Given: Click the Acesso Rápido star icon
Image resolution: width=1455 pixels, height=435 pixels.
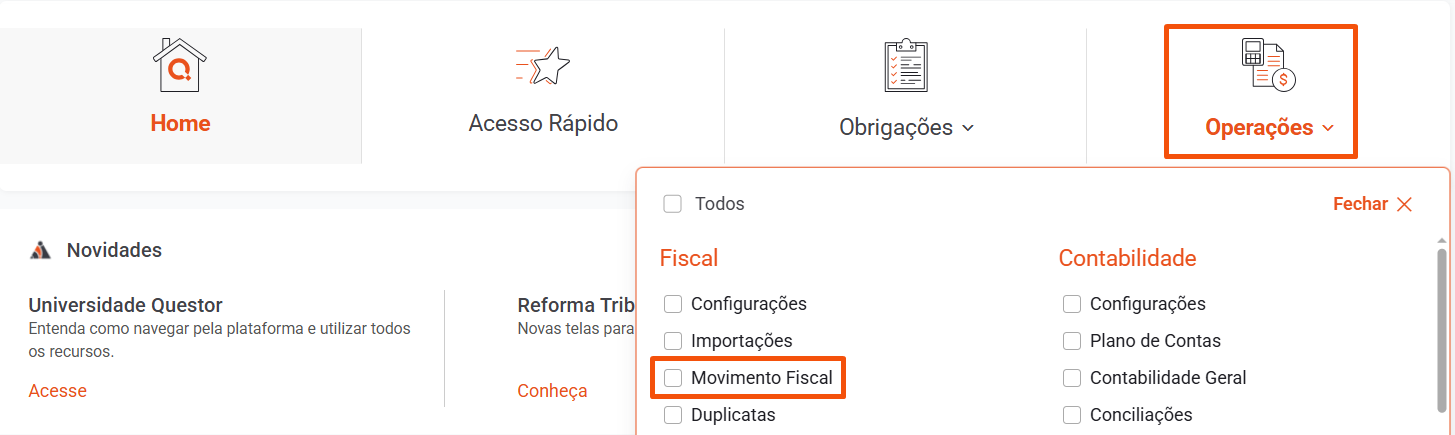Looking at the screenshot, I should click(543, 65).
